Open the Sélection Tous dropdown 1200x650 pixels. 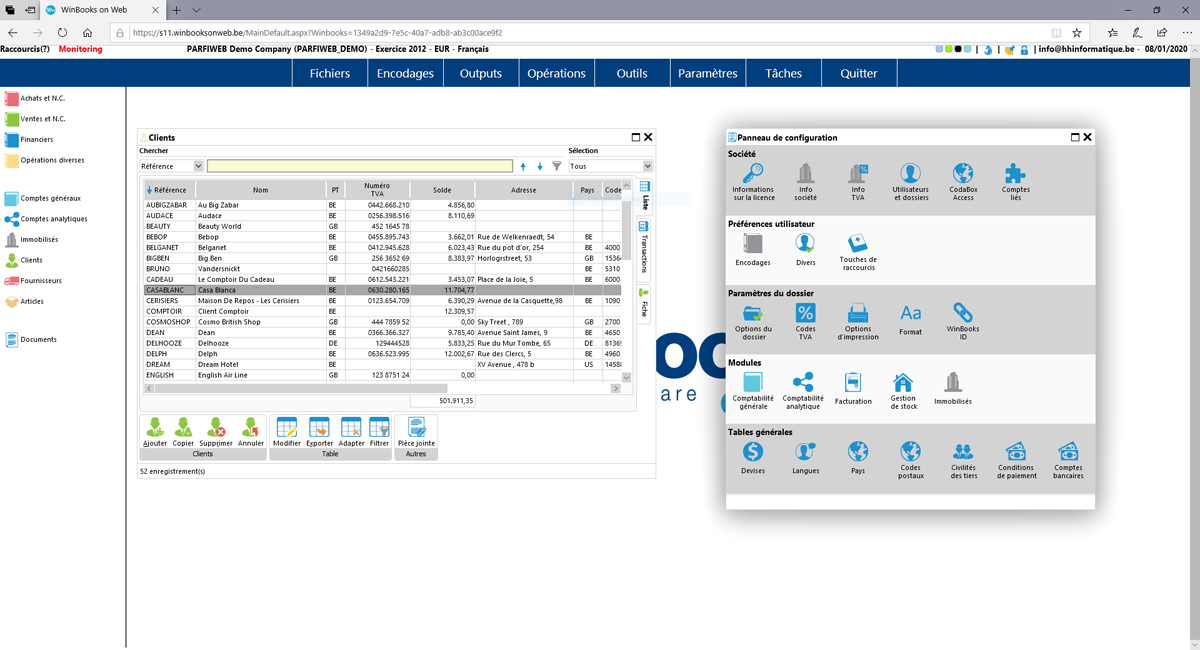click(647, 166)
